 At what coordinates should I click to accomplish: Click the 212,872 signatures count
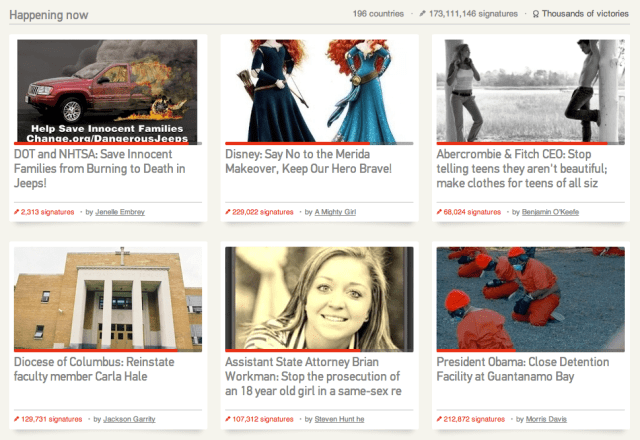474,419
